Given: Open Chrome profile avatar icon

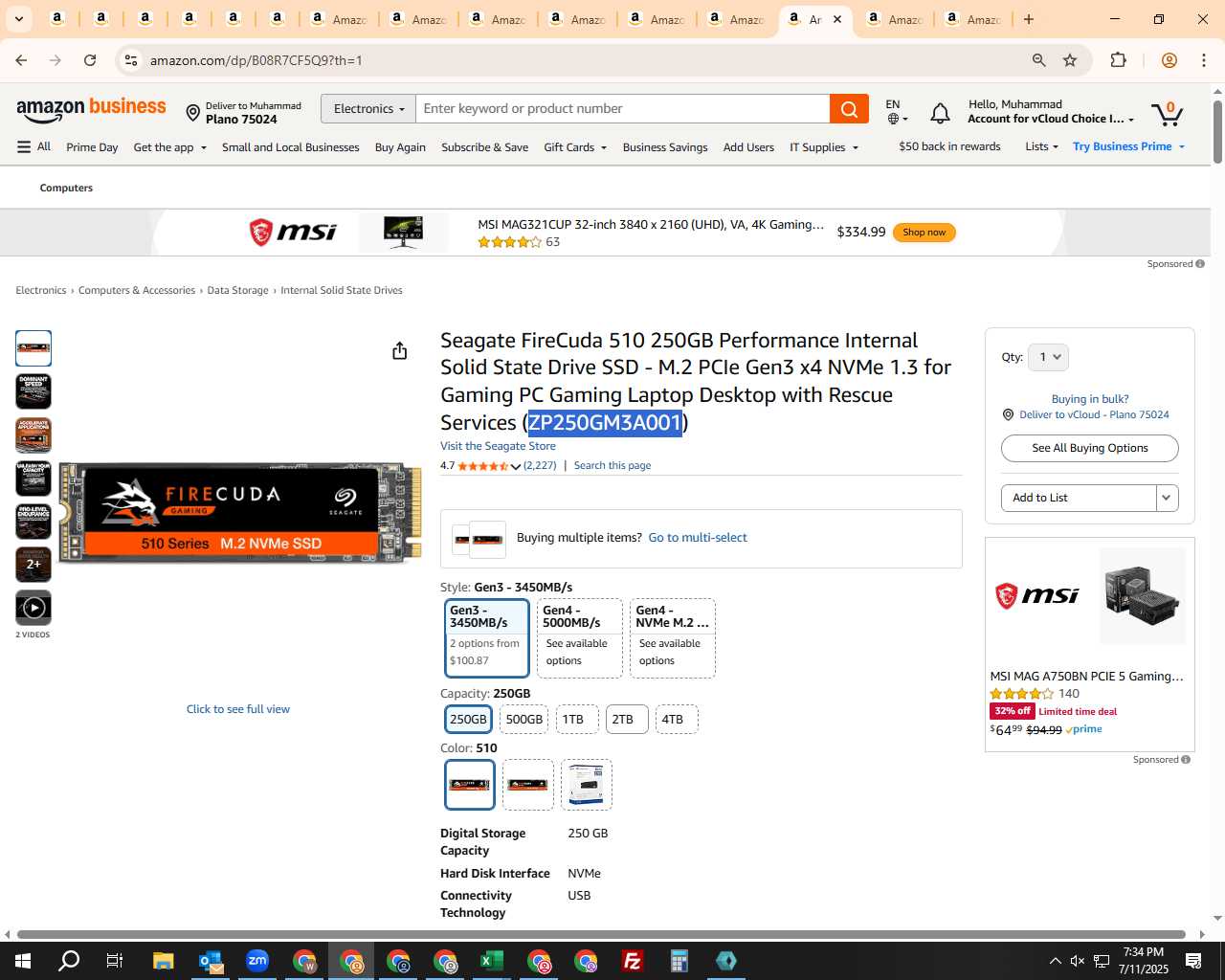Looking at the screenshot, I should [1169, 60].
